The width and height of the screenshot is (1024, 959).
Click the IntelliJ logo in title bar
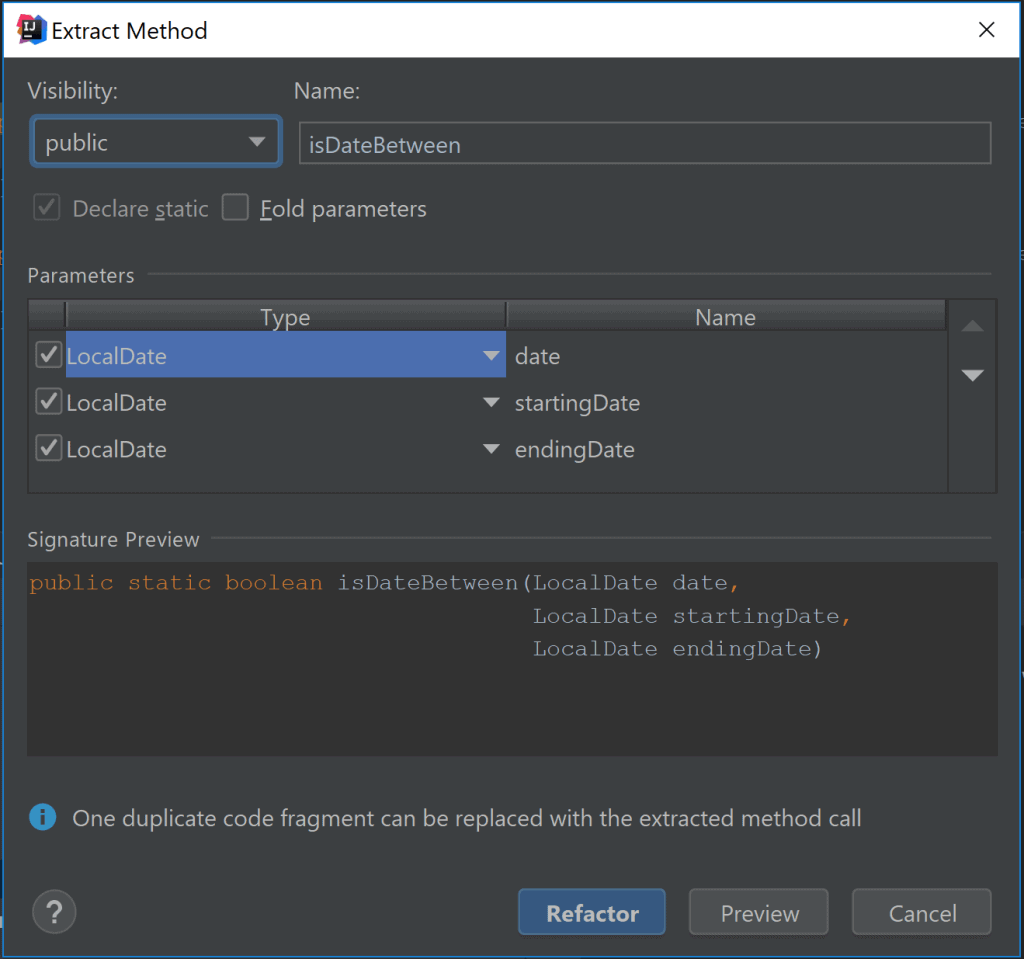[31, 30]
